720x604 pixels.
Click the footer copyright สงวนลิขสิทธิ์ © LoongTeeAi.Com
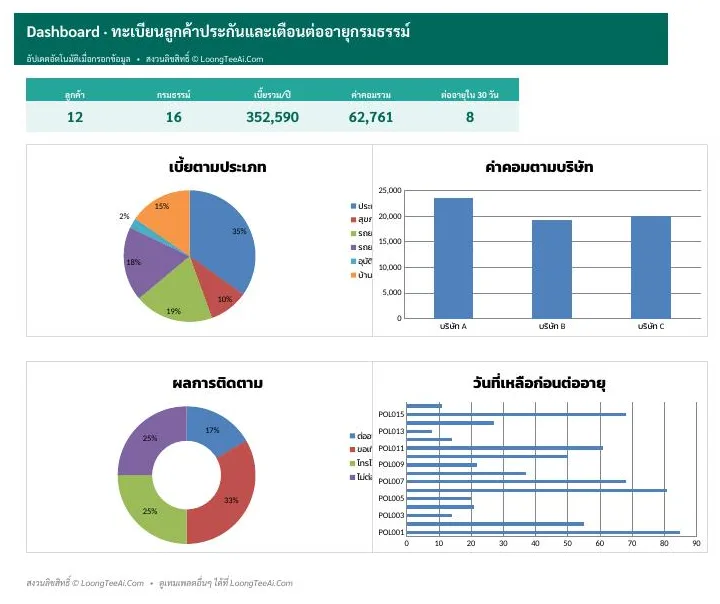85,583
